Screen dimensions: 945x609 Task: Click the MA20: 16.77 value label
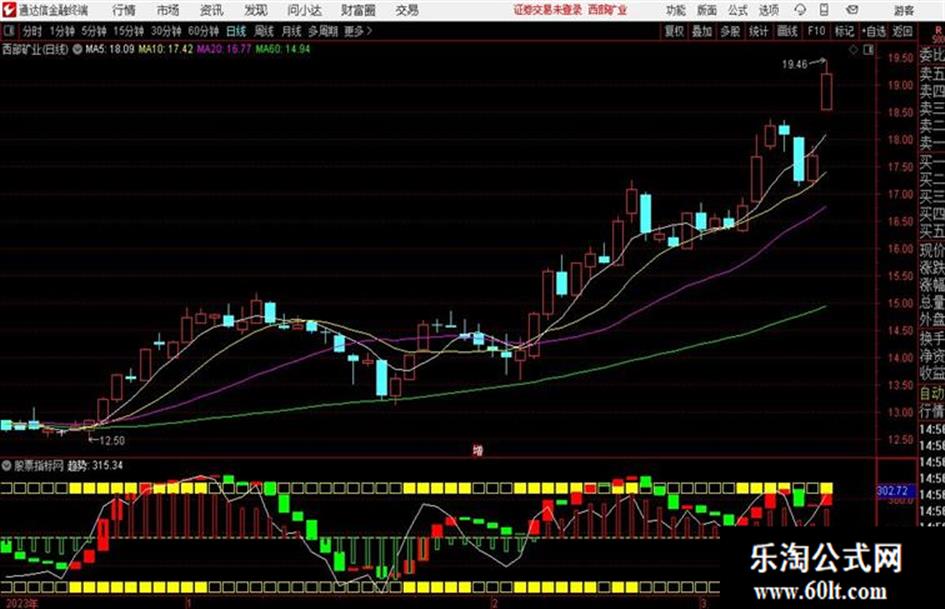click(224, 49)
